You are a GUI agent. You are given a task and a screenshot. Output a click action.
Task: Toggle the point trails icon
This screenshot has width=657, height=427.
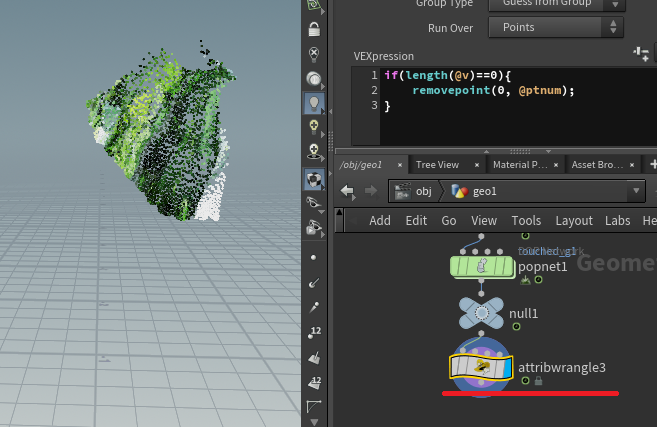(314, 308)
